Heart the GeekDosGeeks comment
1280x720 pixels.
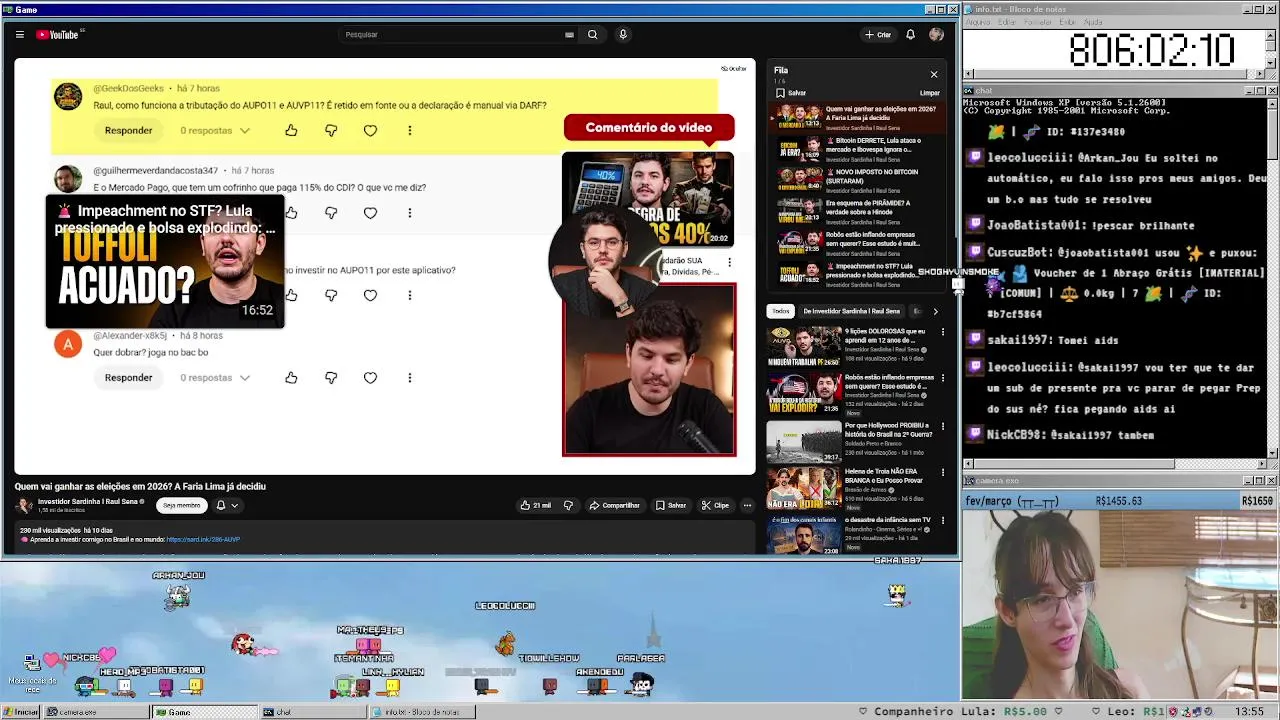pyautogui.click(x=370, y=130)
